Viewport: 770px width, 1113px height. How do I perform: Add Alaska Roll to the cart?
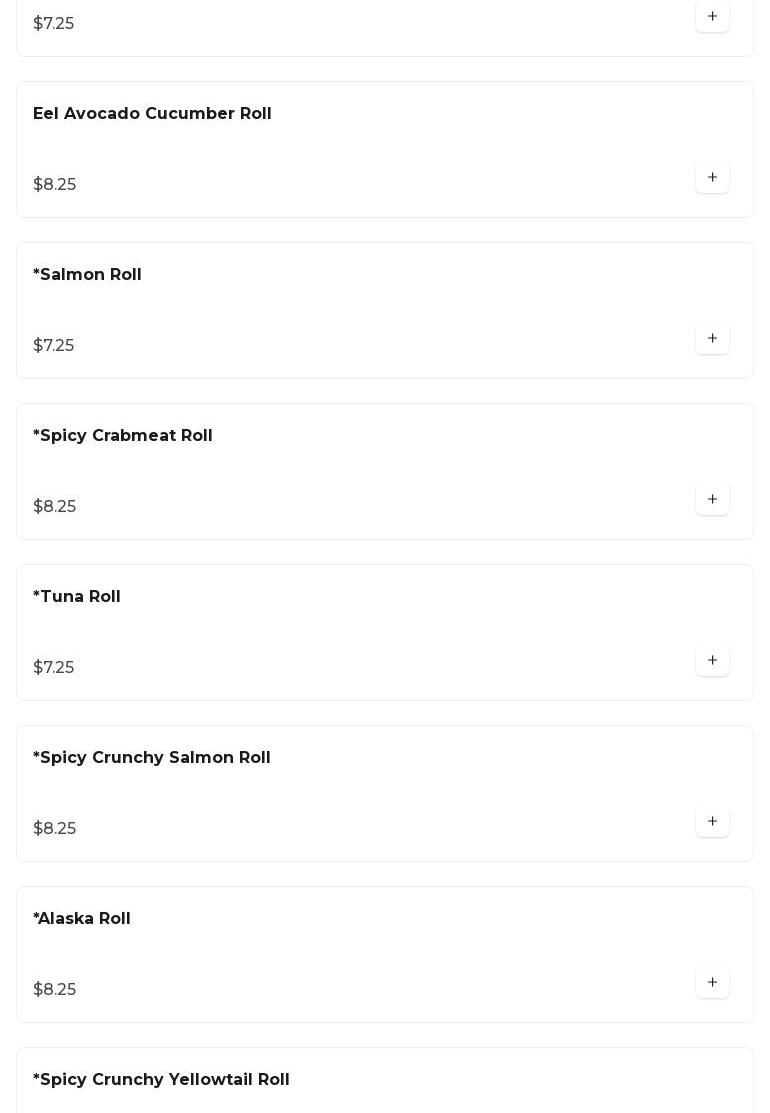point(712,983)
